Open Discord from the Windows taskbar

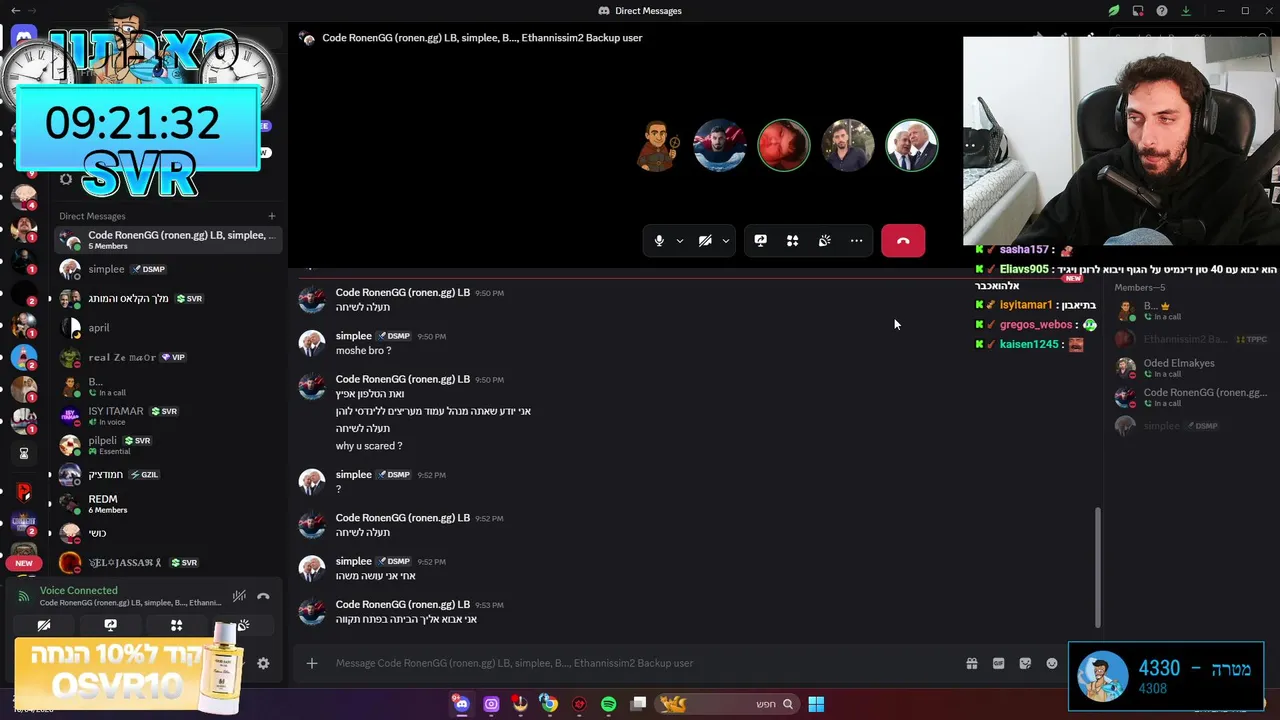coord(461,704)
